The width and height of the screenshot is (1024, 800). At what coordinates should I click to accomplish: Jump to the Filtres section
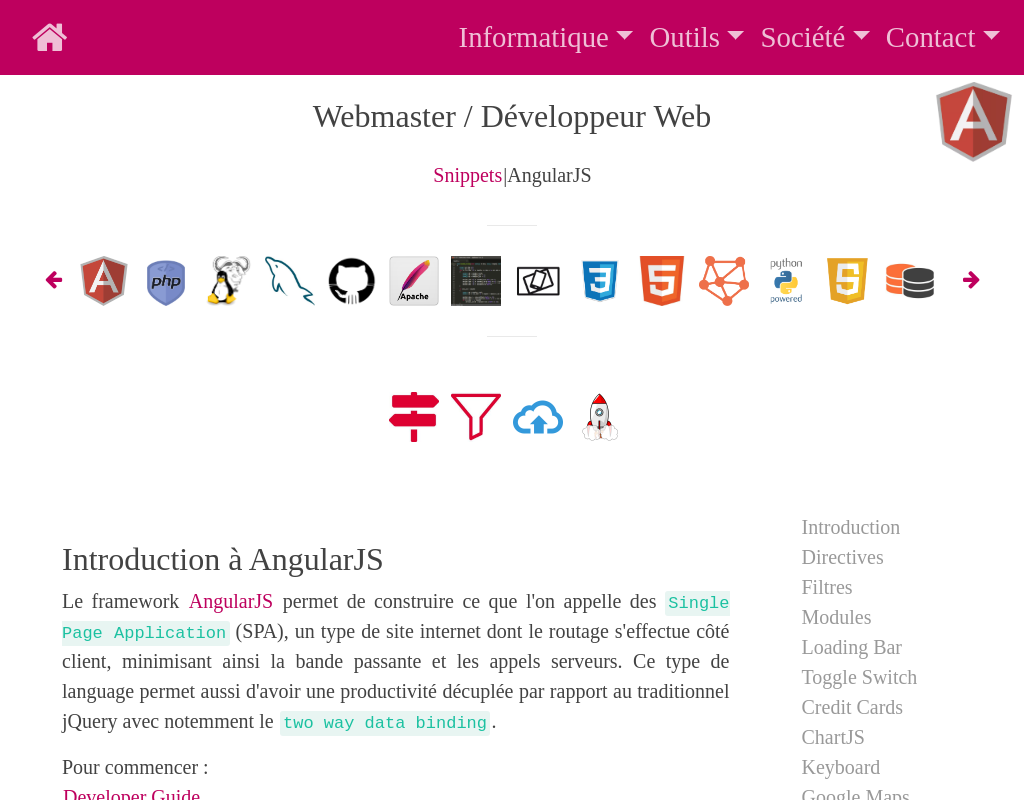(x=827, y=588)
